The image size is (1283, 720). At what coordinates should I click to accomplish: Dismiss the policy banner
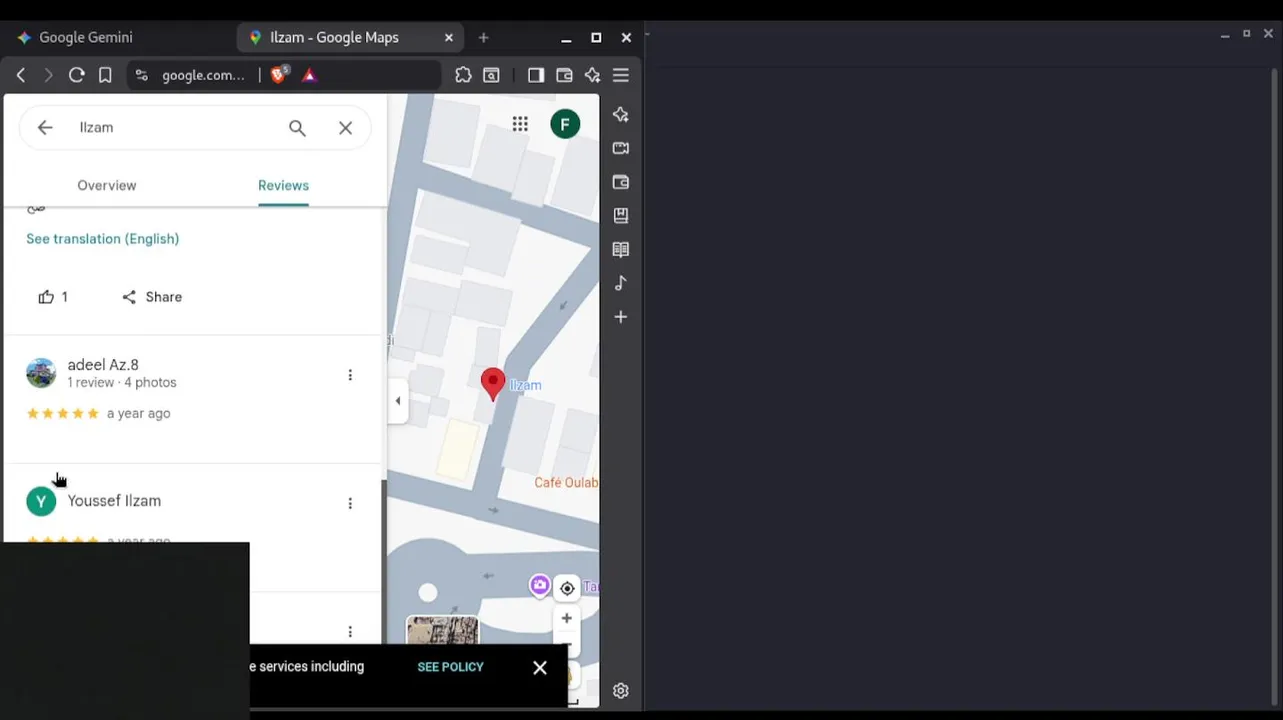coord(540,667)
